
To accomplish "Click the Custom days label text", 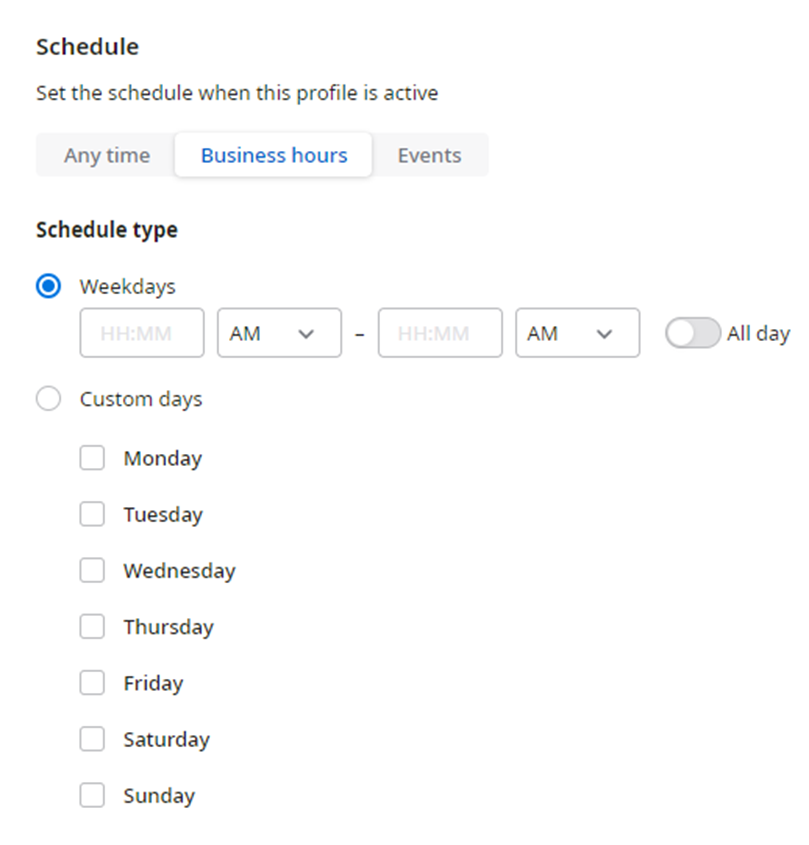I will [x=141, y=399].
